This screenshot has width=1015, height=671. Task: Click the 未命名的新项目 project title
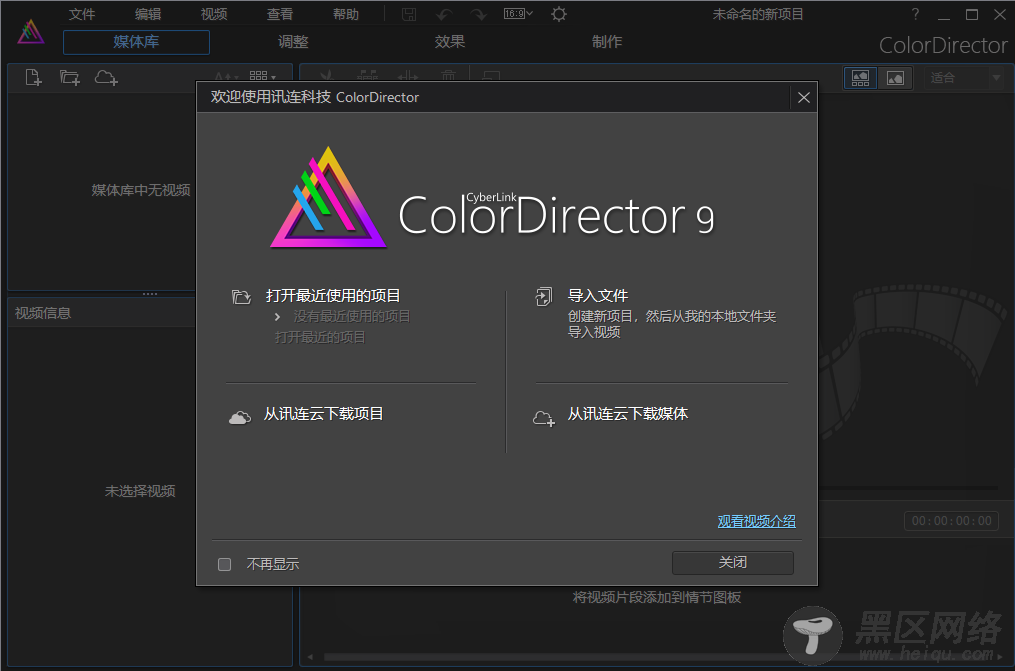click(x=757, y=14)
